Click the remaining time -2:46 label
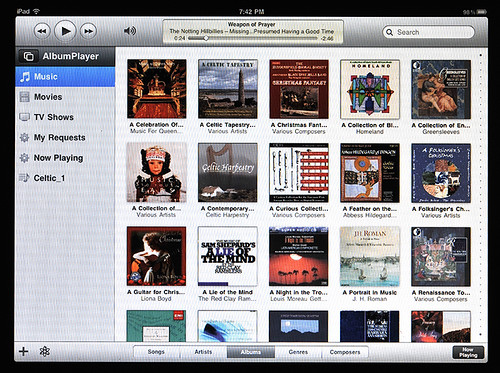 click(x=327, y=38)
